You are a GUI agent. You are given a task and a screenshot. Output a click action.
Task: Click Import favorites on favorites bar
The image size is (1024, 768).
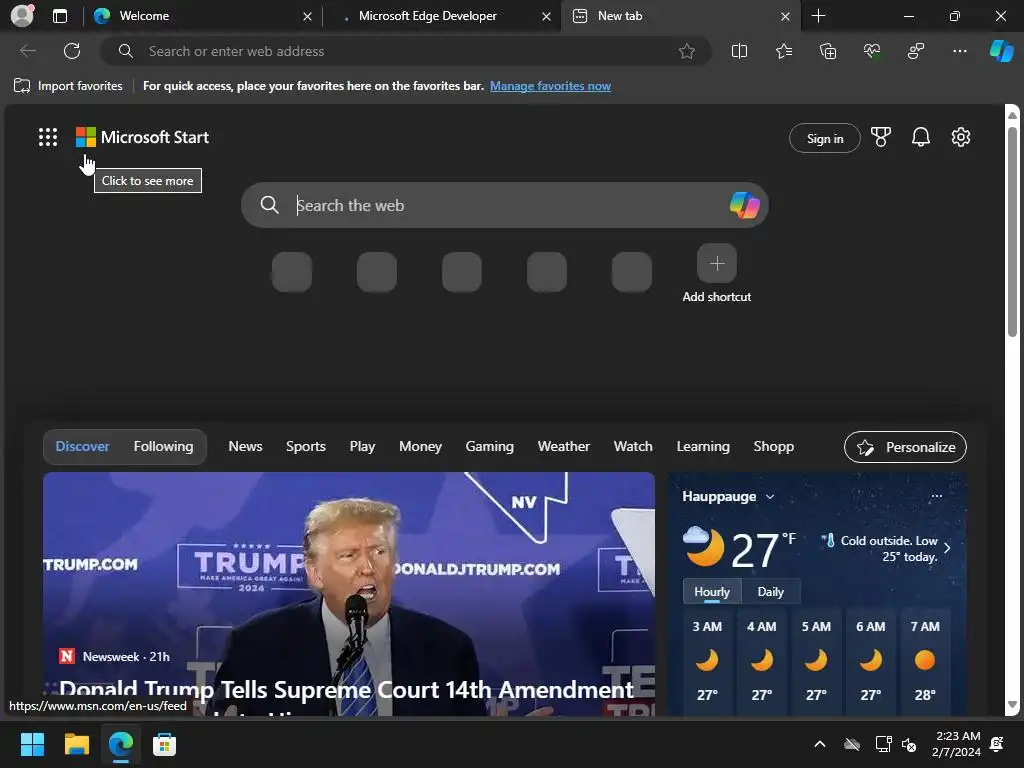tap(68, 86)
